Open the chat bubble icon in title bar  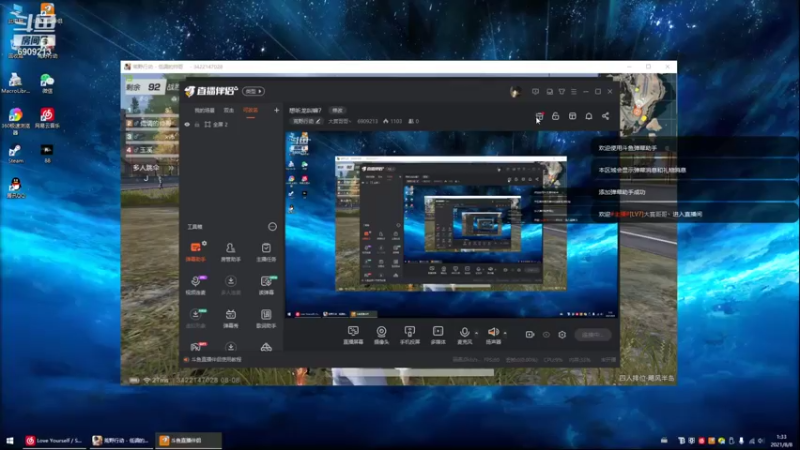(549, 92)
